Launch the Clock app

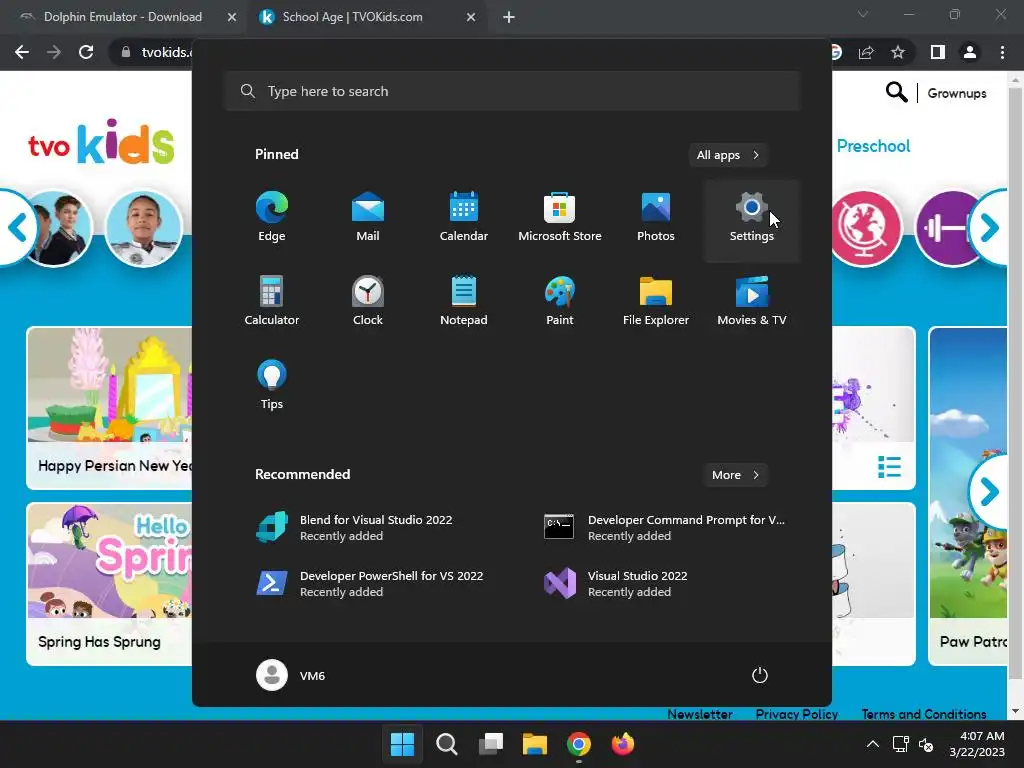click(368, 301)
